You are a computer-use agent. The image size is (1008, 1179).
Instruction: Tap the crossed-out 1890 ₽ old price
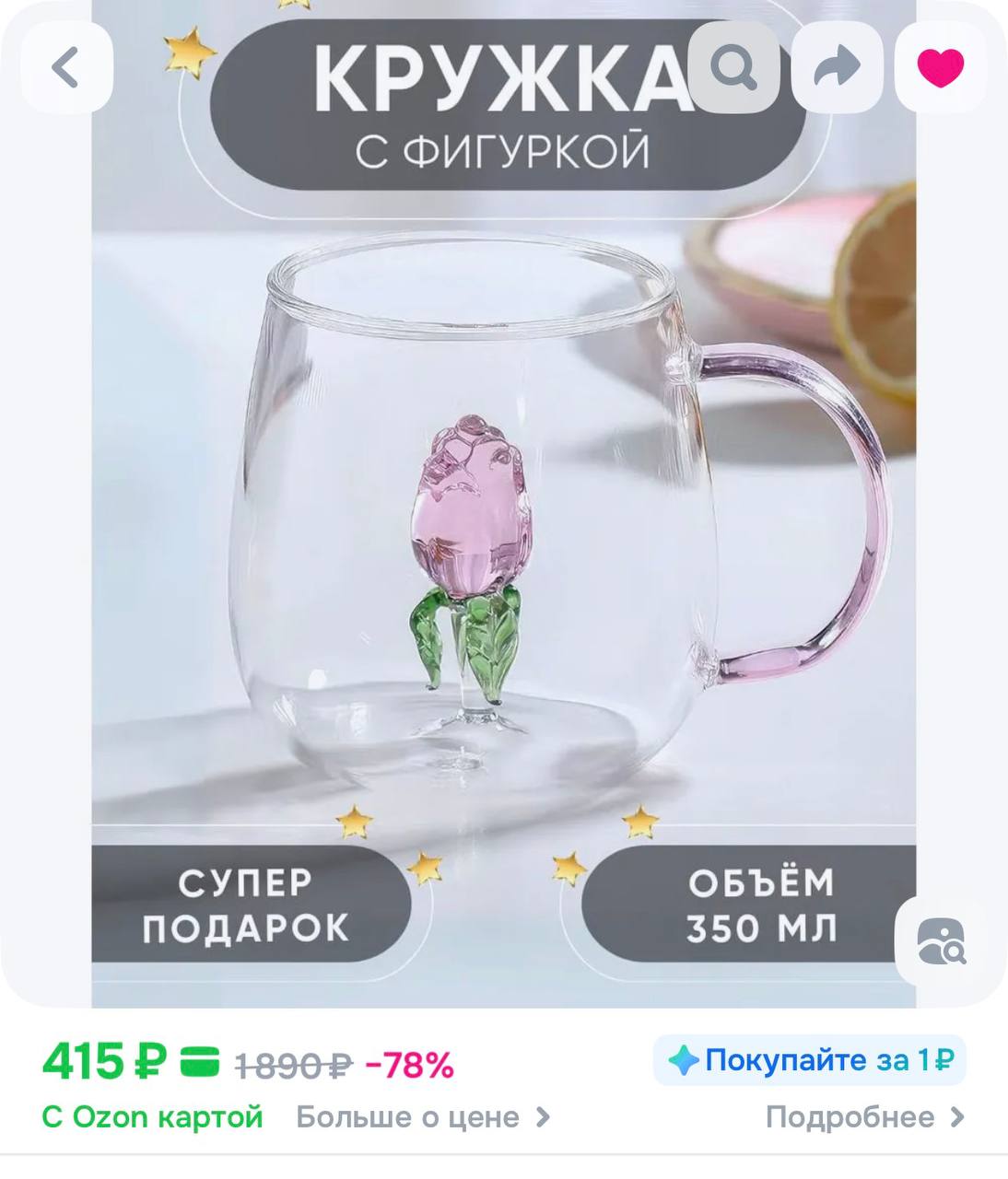[x=294, y=1066]
